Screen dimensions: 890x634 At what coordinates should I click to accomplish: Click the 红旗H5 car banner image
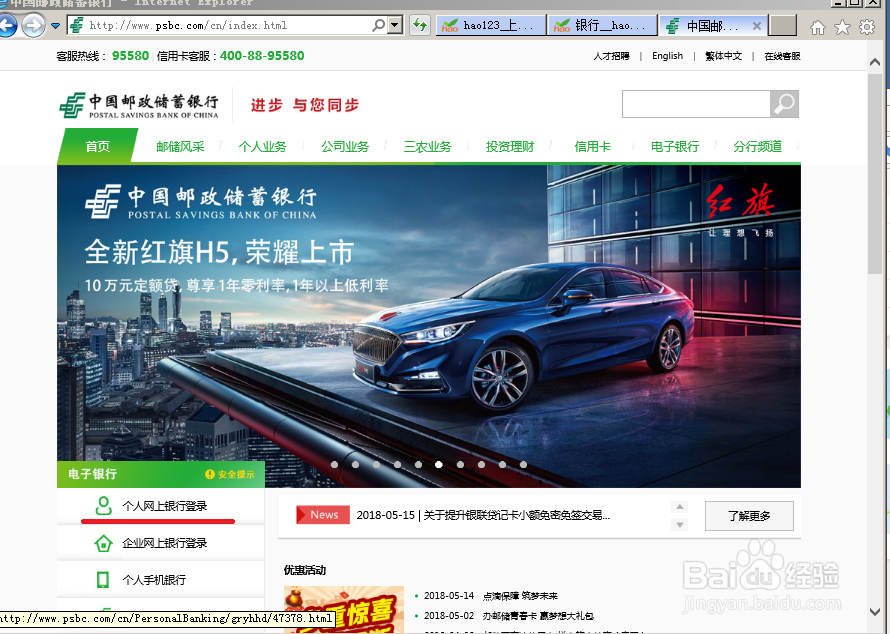pyautogui.click(x=429, y=326)
